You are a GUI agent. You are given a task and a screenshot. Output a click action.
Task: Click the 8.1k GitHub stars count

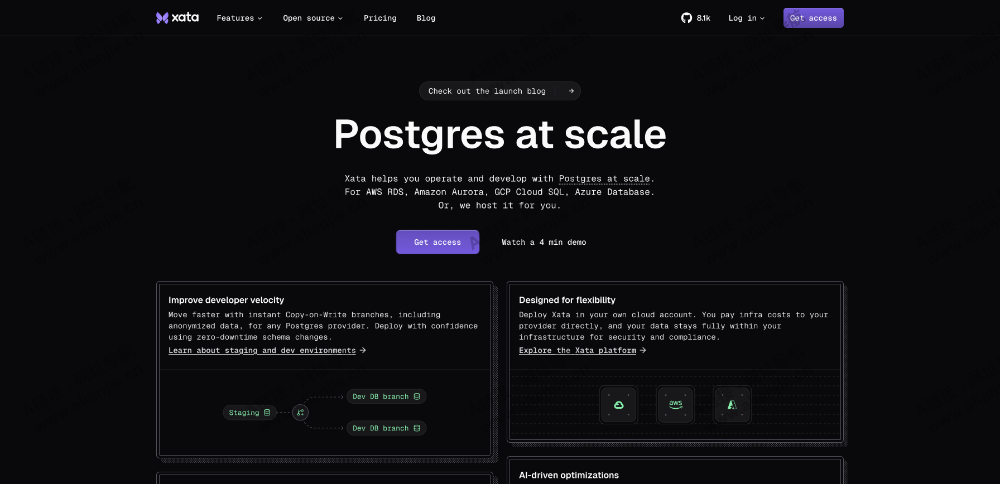(703, 18)
